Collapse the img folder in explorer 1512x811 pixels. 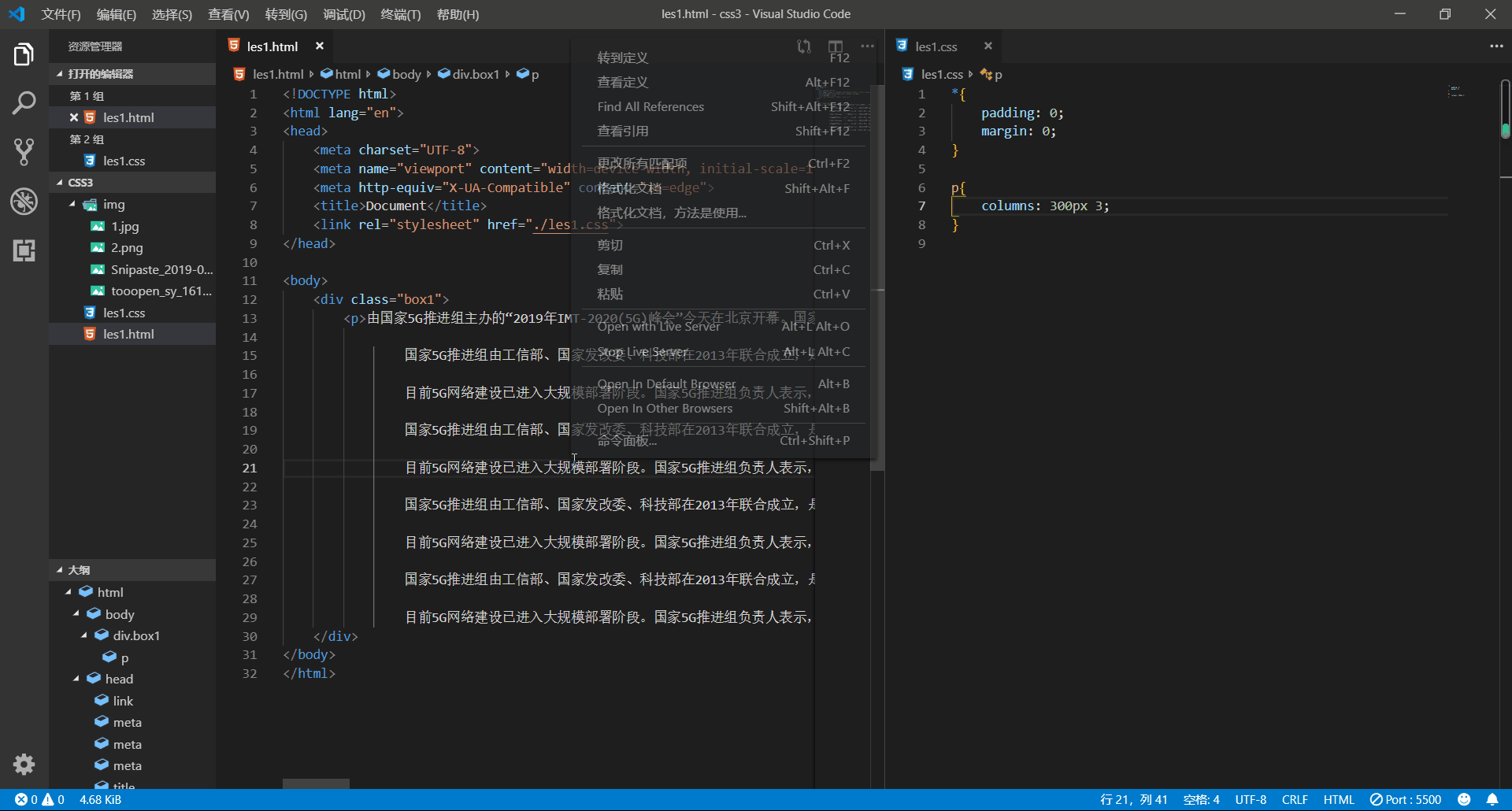click(113, 205)
